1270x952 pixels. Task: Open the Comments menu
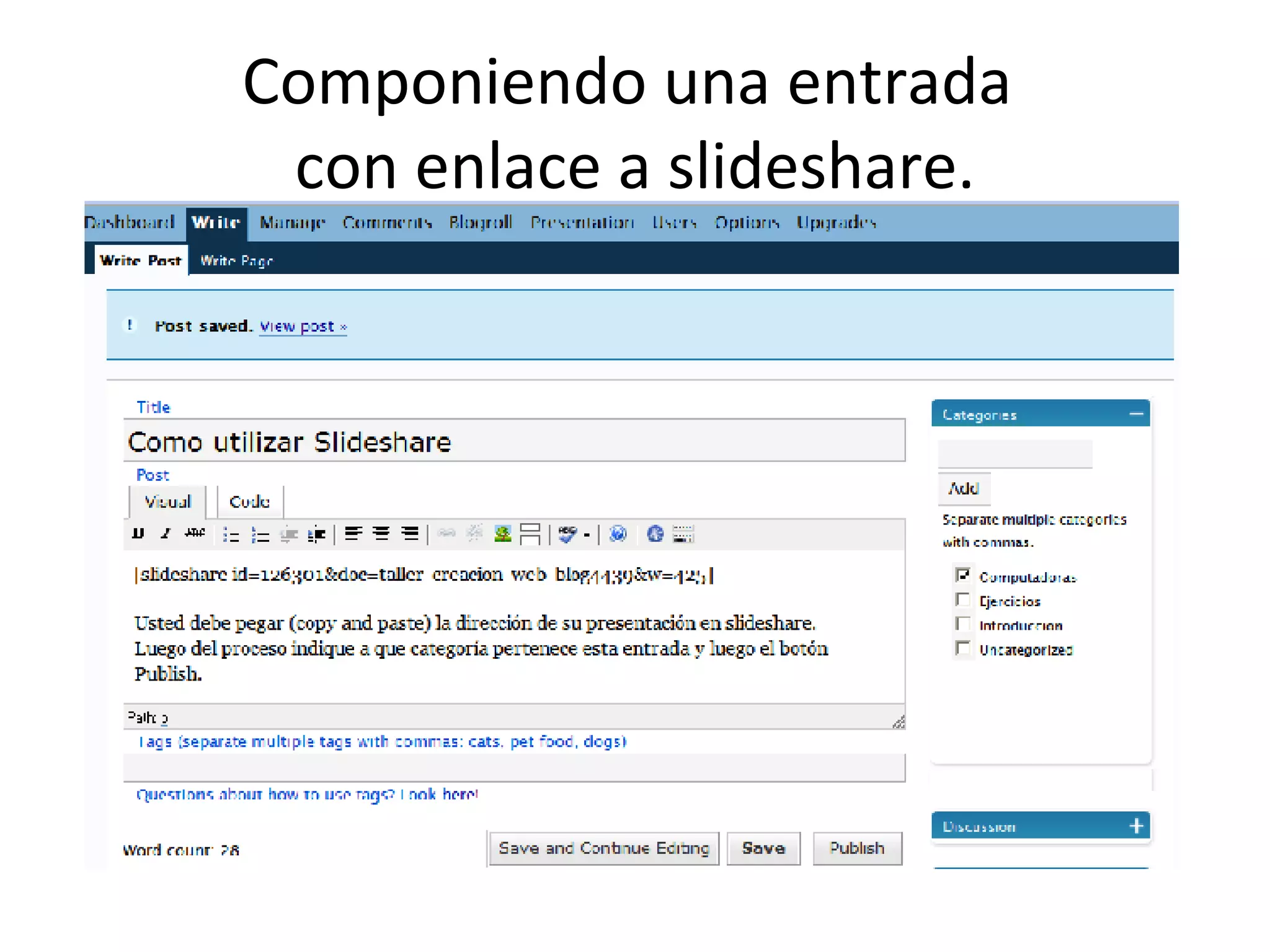[x=387, y=223]
